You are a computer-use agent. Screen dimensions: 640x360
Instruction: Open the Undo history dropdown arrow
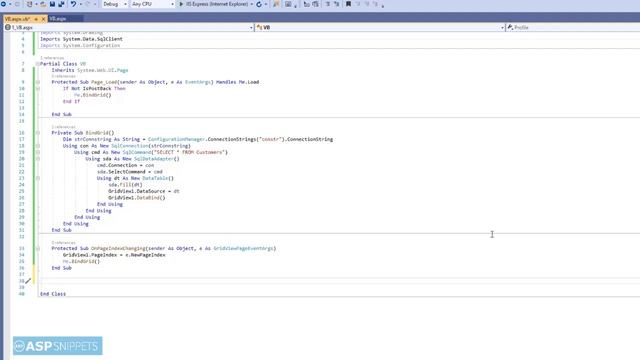tap(80, 4)
